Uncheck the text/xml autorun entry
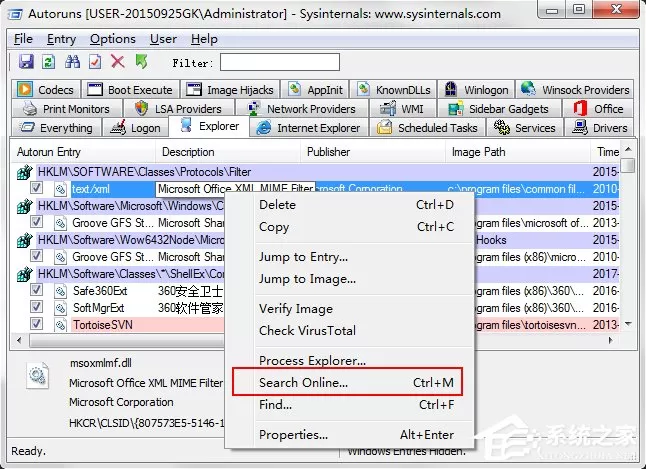The width and height of the screenshot is (646, 469). (36, 188)
